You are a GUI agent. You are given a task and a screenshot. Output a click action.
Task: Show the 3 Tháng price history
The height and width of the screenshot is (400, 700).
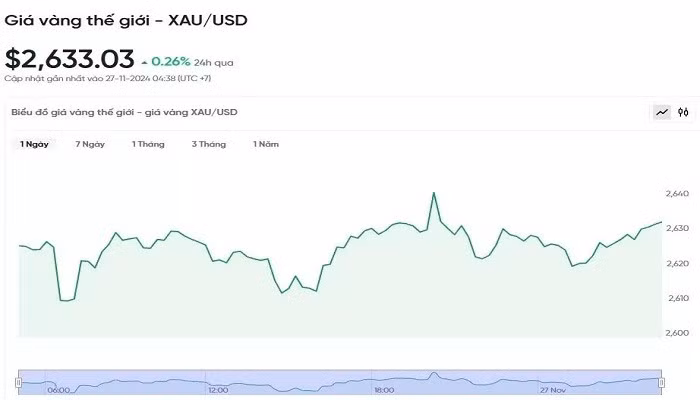coord(209,144)
